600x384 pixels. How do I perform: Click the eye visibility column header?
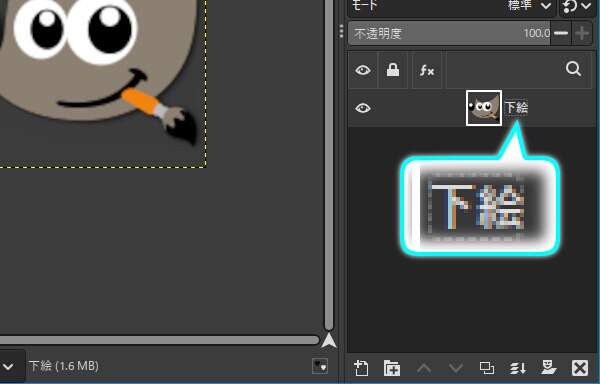pos(363,70)
